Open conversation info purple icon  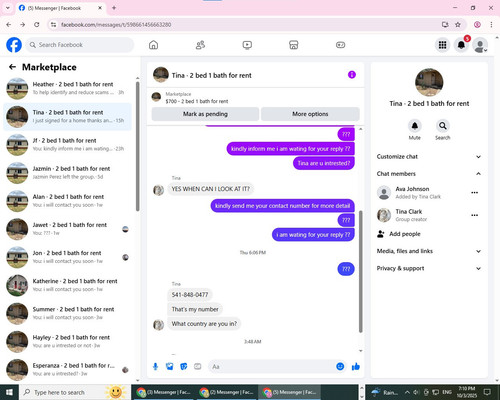[x=352, y=75]
